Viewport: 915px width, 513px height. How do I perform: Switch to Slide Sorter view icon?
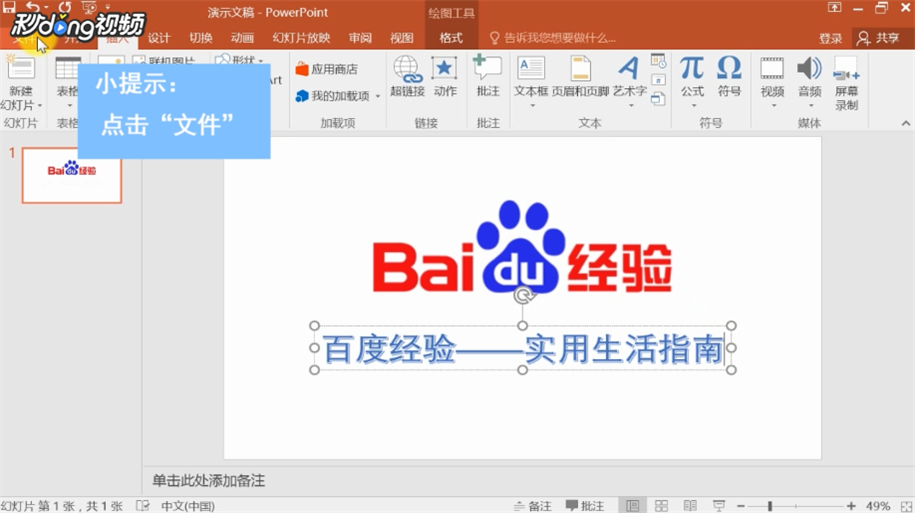(x=661, y=506)
